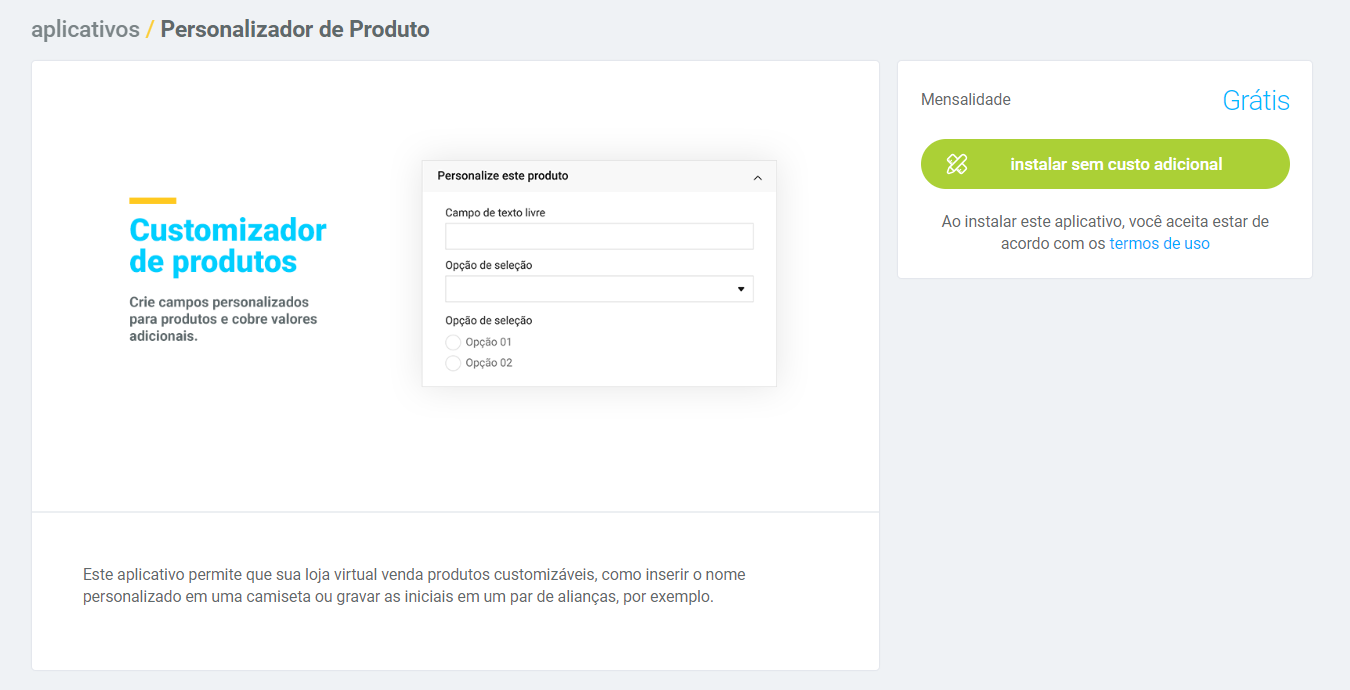This screenshot has height=690, width=1350.
Task: Click the yellow accent bar above heading
Action: [152, 201]
